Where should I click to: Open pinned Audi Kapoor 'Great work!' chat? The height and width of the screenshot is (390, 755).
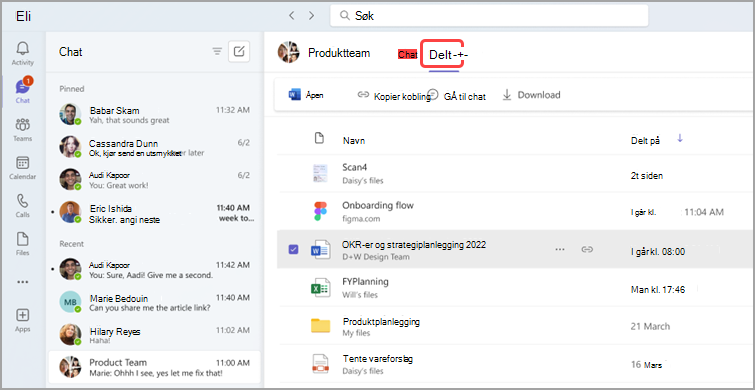(x=155, y=180)
